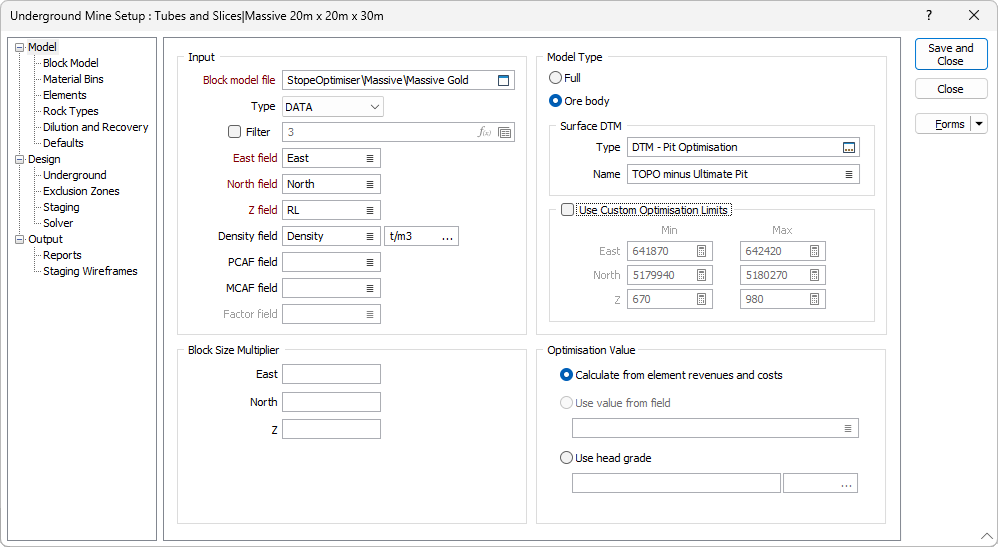Select Block Model in the tree
The image size is (998, 547).
[71, 63]
